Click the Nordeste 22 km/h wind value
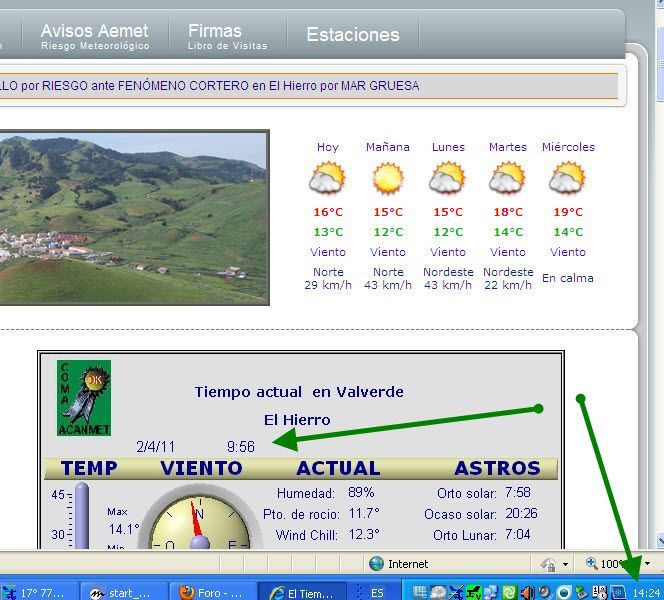 (508, 278)
